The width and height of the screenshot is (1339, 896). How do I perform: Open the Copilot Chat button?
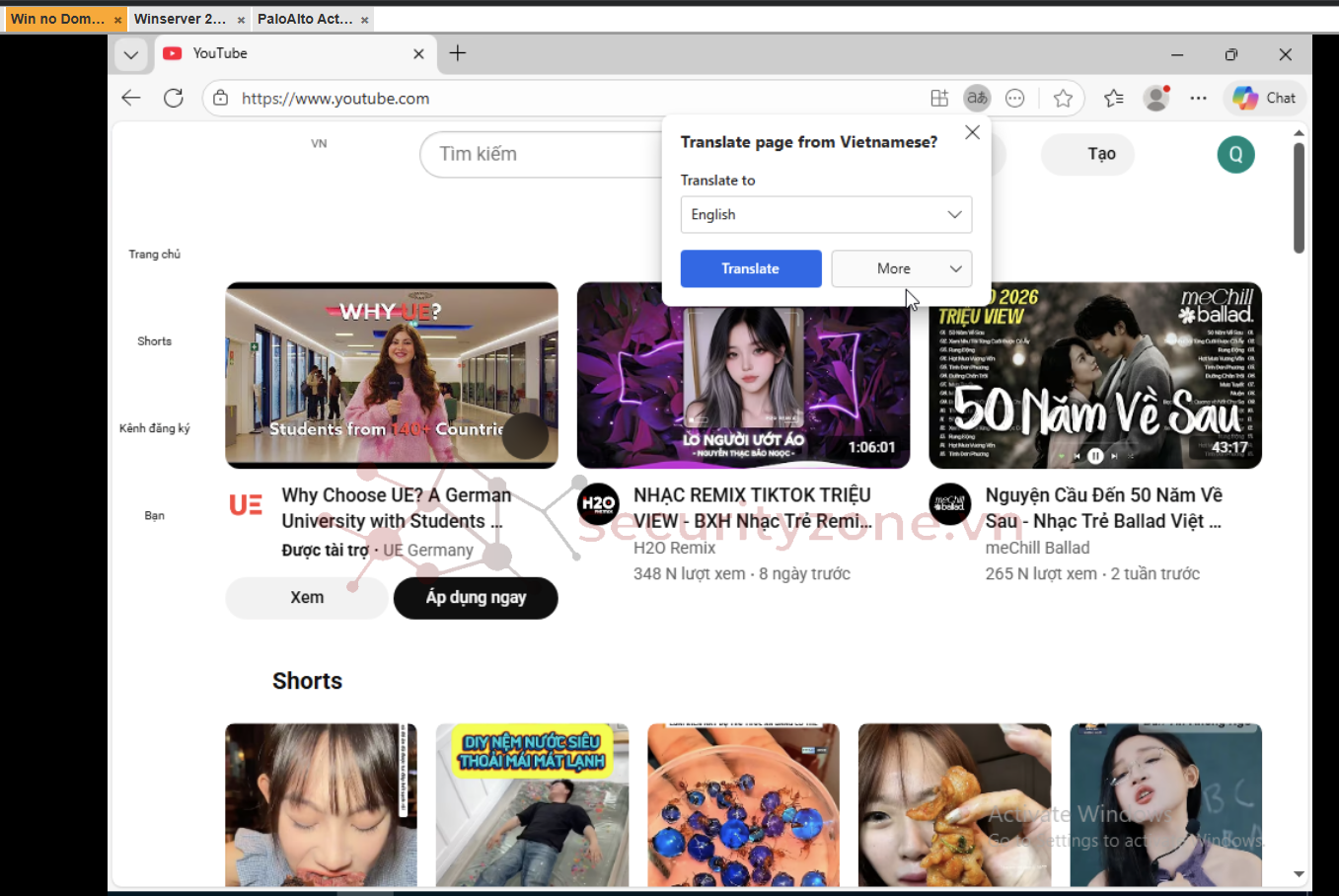pyautogui.click(x=1265, y=98)
